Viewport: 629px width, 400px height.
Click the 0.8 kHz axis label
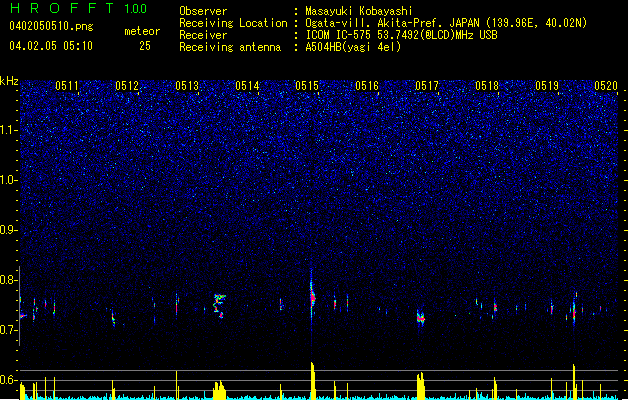[9, 280]
